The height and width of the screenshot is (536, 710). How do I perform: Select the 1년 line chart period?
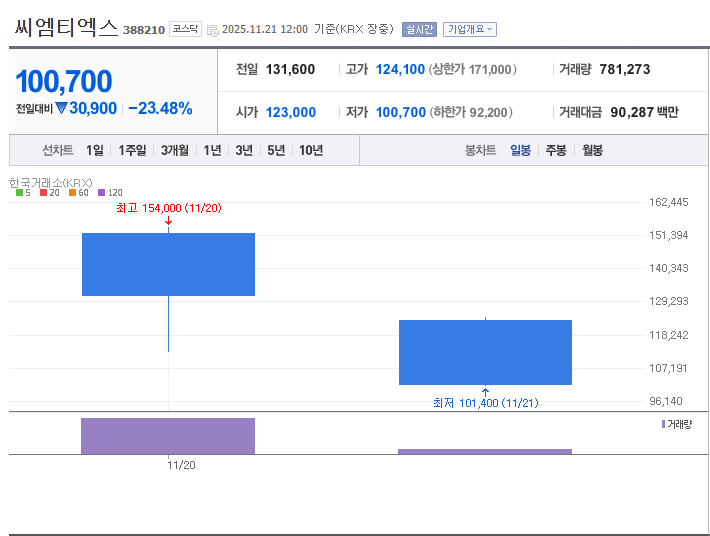pyautogui.click(x=212, y=150)
